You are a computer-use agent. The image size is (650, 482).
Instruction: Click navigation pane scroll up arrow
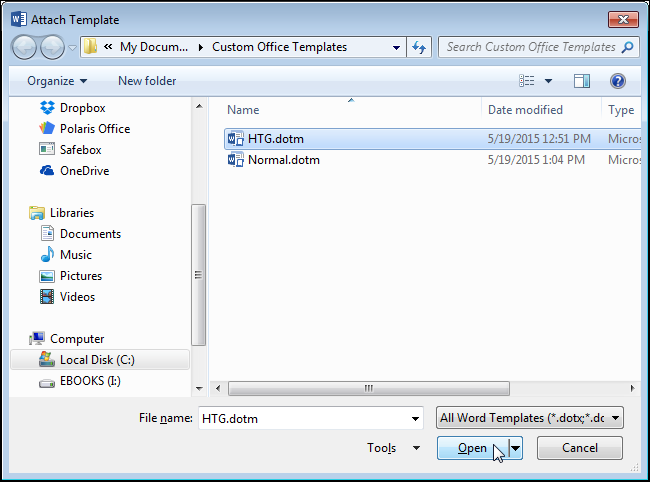(199, 106)
